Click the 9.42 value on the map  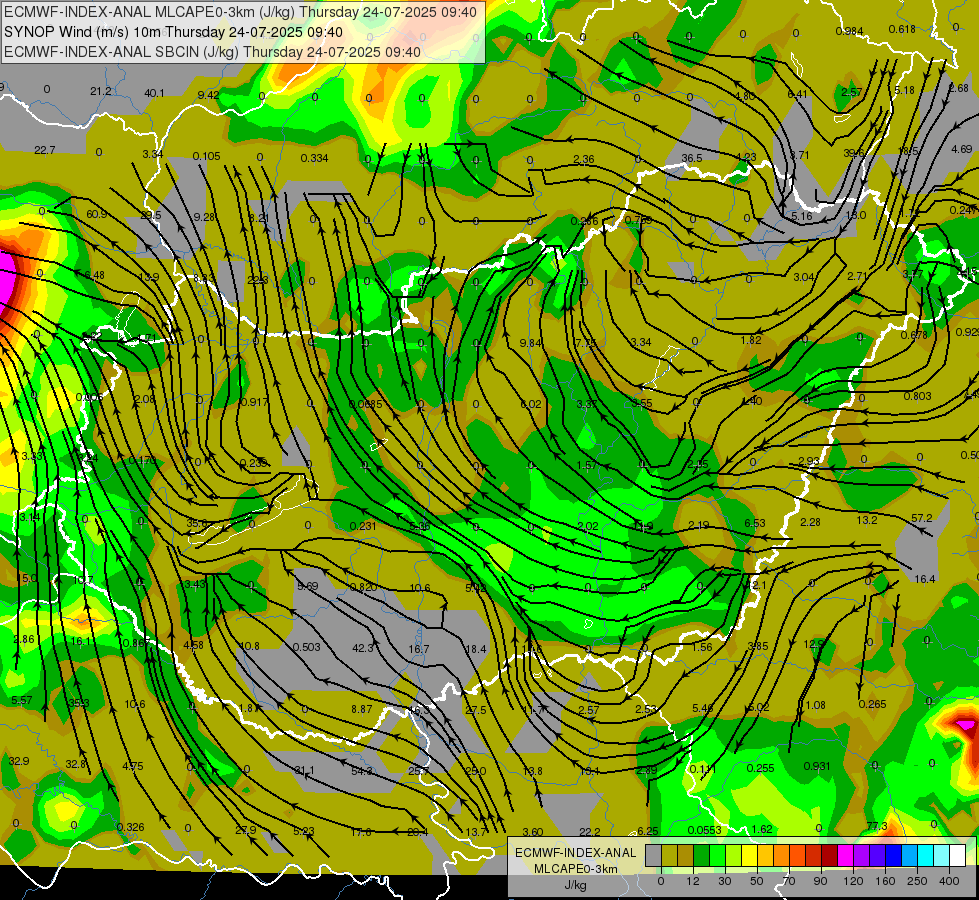[x=208, y=95]
